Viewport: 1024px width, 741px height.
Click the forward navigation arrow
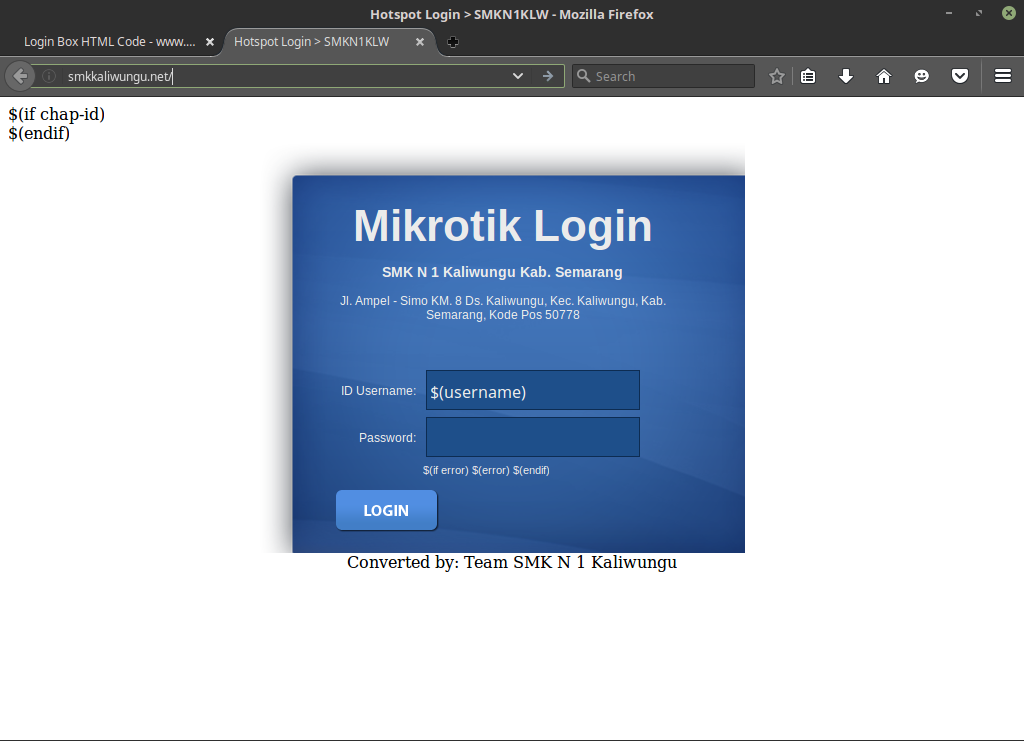pos(546,75)
